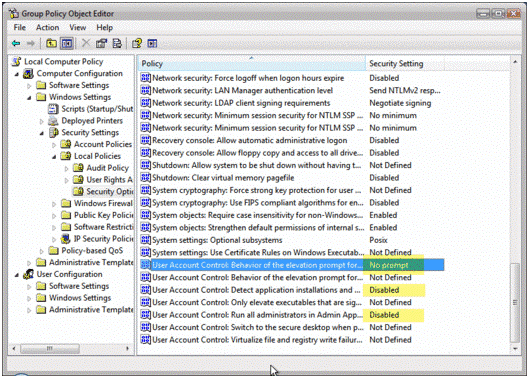
Task: Select System objects: Require case insensitivity policy
Action: (258, 215)
